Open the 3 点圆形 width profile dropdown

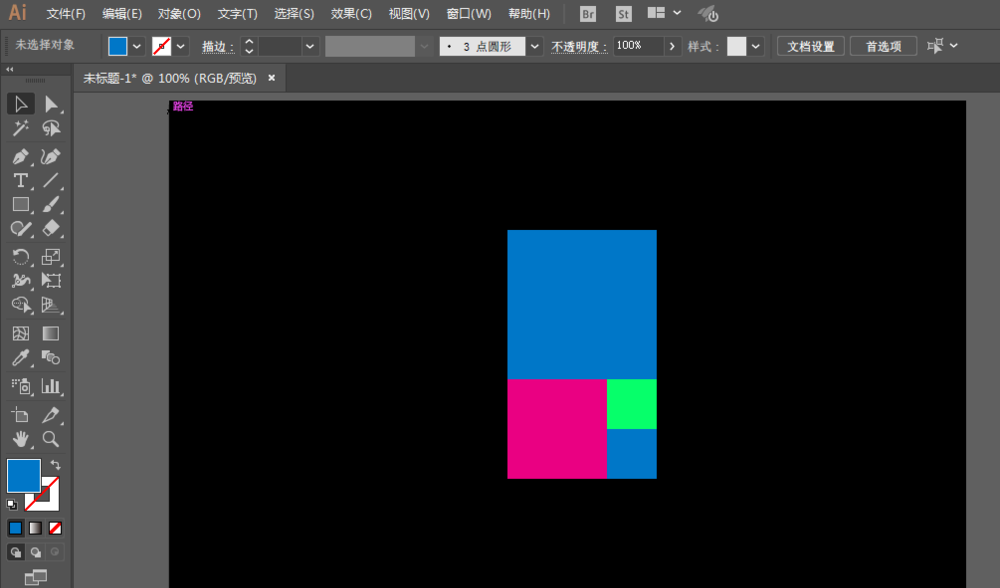[x=535, y=46]
